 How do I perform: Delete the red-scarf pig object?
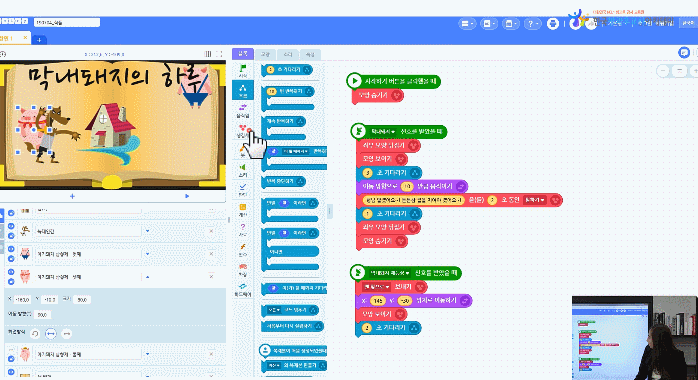[x=211, y=276]
